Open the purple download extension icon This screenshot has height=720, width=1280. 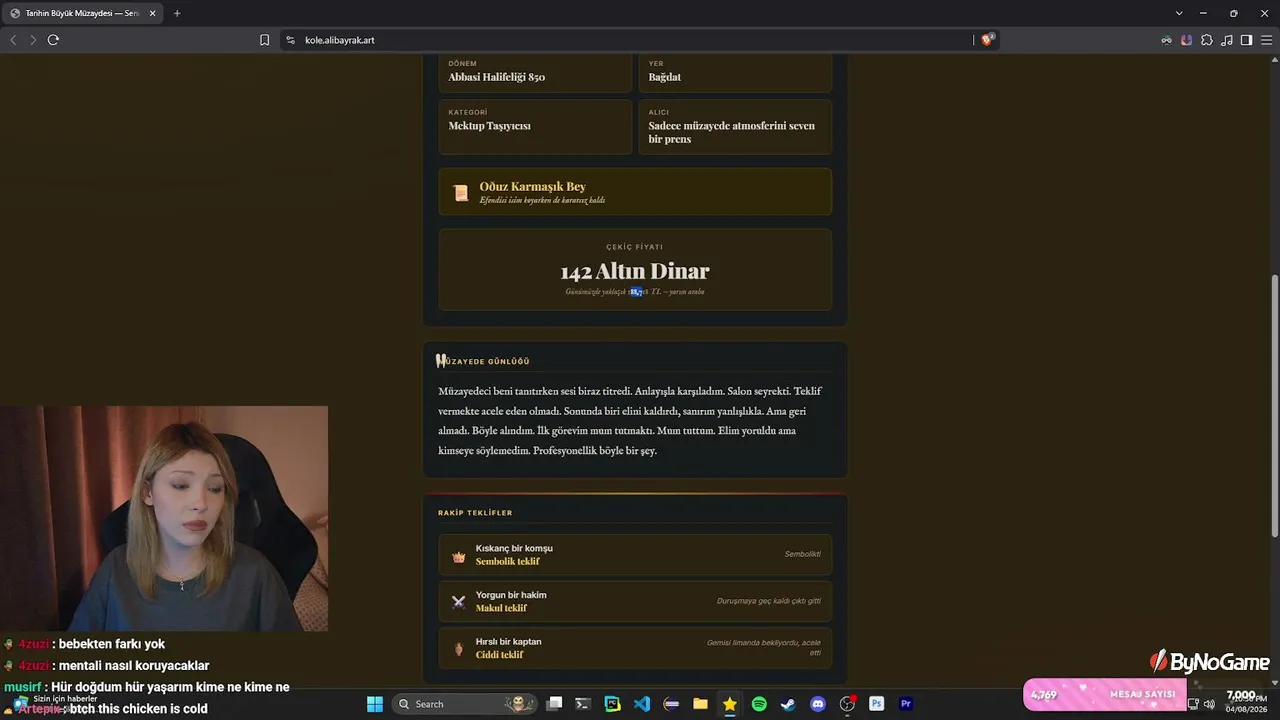point(1186,40)
